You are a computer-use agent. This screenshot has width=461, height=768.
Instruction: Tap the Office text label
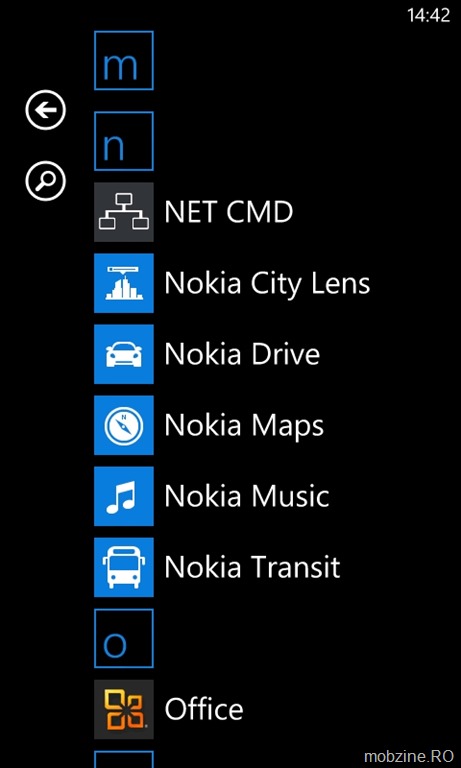pos(204,709)
